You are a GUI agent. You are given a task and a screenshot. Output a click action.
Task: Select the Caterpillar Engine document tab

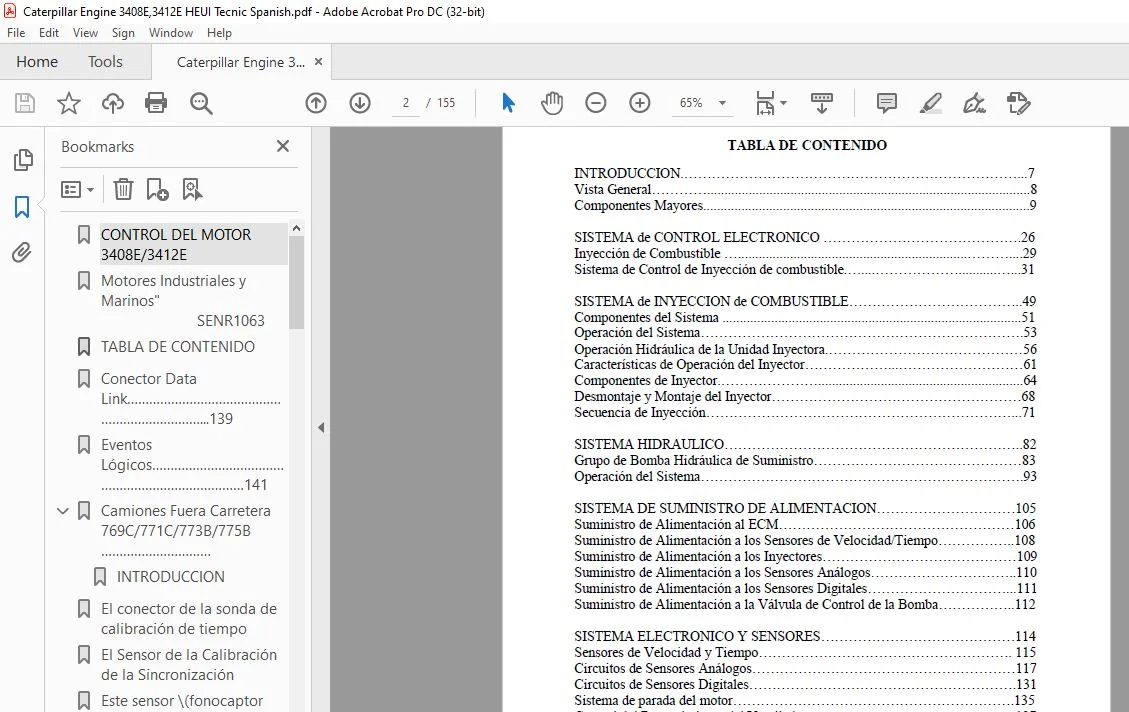click(x=240, y=63)
